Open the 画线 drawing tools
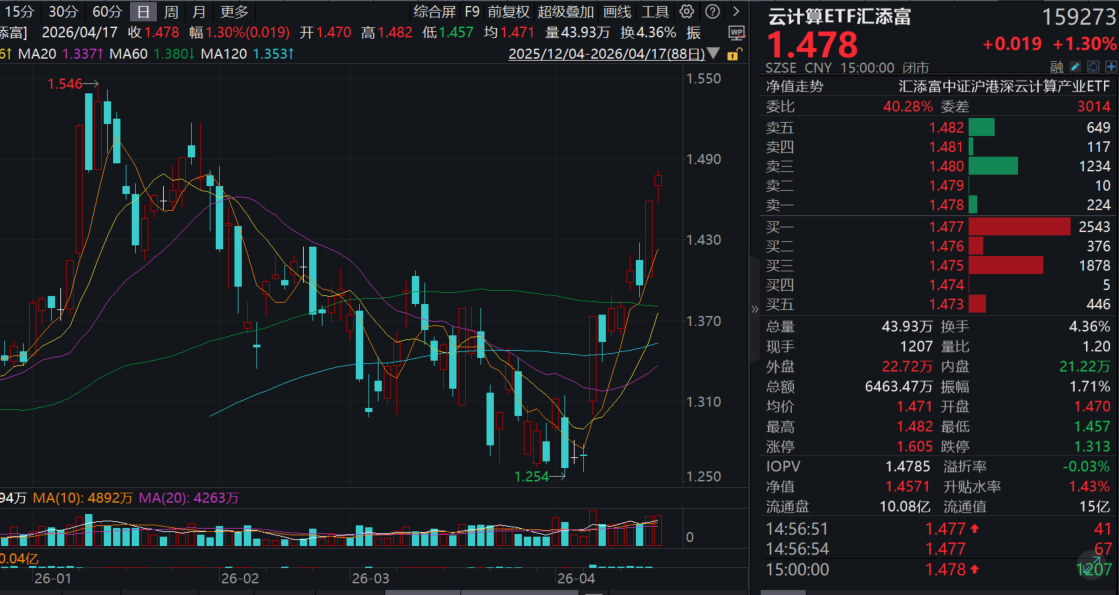 coord(617,12)
